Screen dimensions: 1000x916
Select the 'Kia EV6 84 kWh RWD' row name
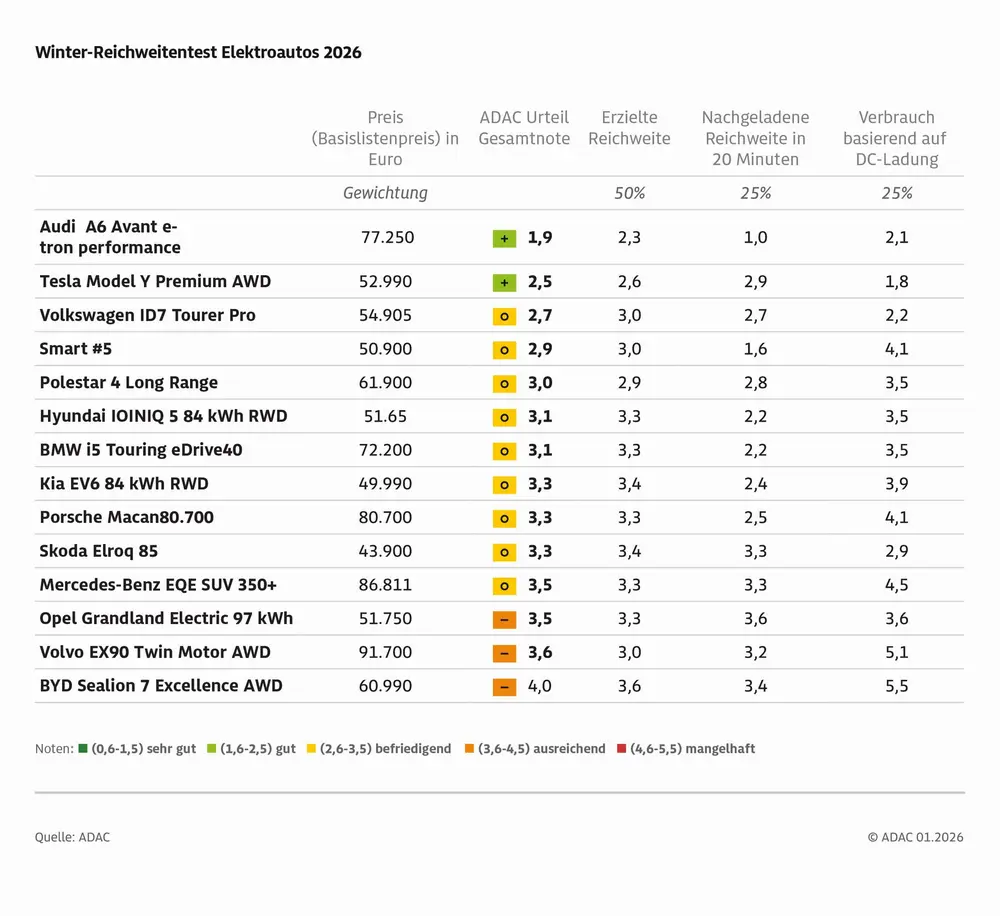pos(124,484)
